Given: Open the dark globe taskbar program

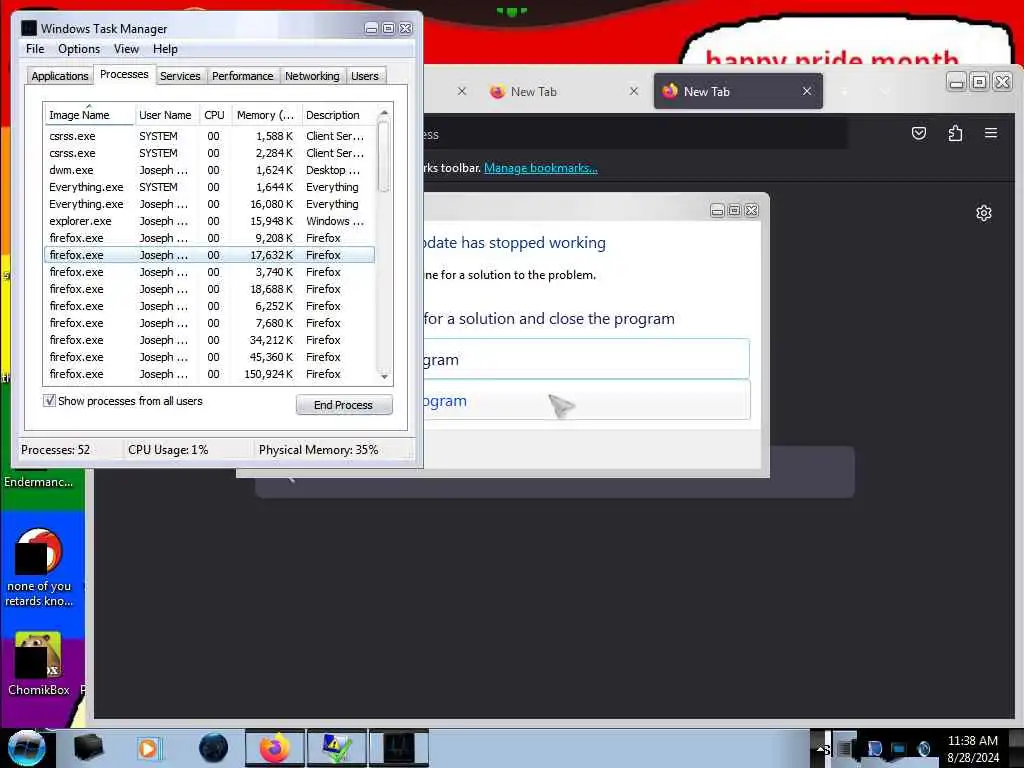Looking at the screenshot, I should pyautogui.click(x=214, y=748).
